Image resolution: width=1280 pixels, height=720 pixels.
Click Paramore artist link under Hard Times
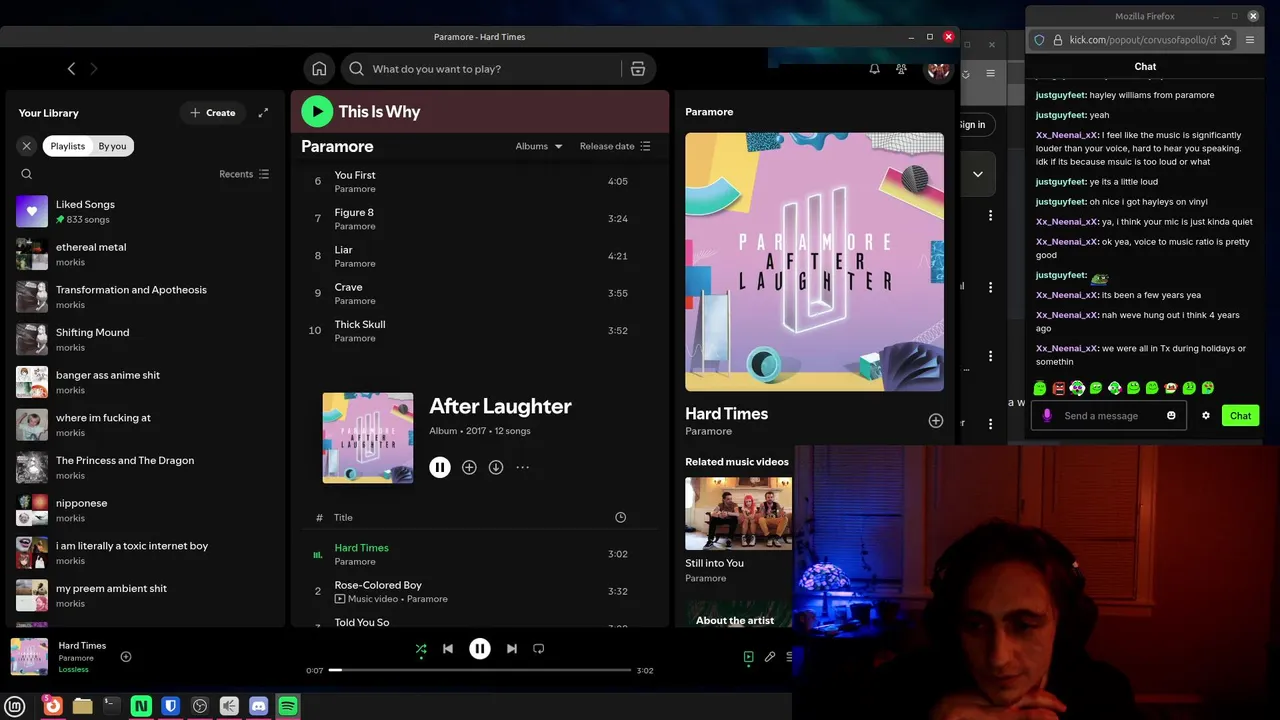click(708, 431)
